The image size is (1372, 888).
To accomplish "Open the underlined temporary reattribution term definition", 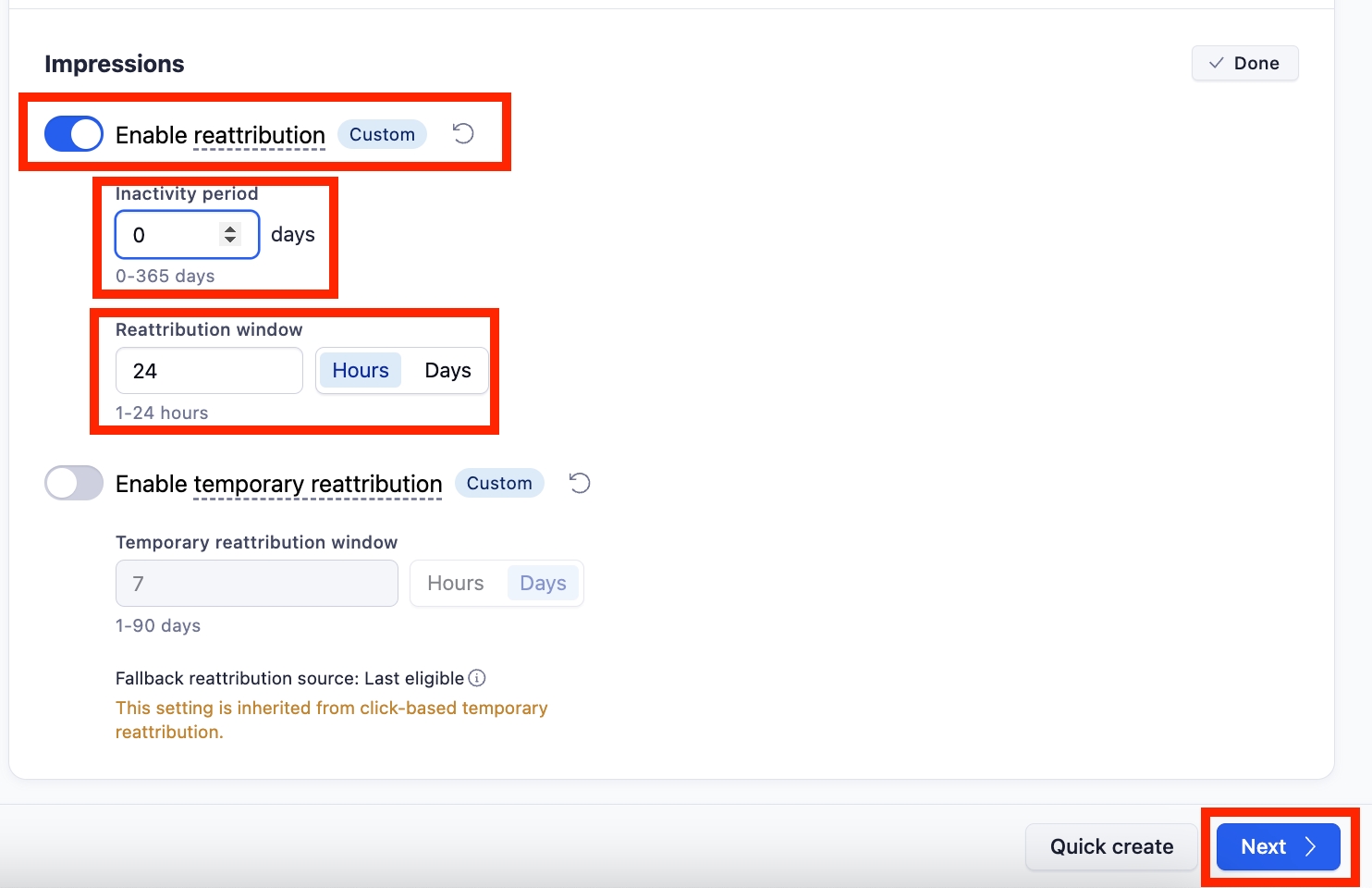I will click(x=317, y=485).
